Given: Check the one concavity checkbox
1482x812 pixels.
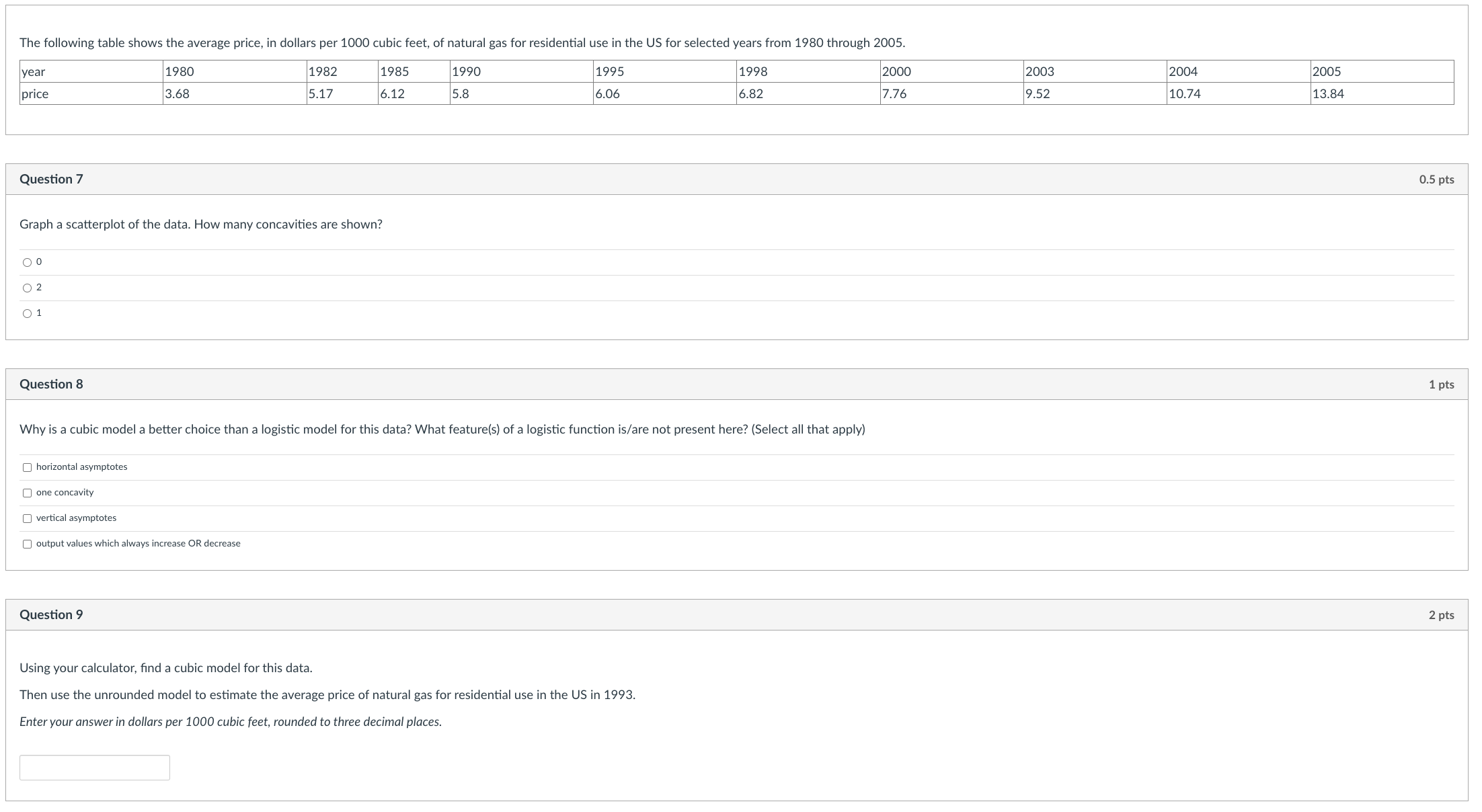Looking at the screenshot, I should click(x=27, y=493).
